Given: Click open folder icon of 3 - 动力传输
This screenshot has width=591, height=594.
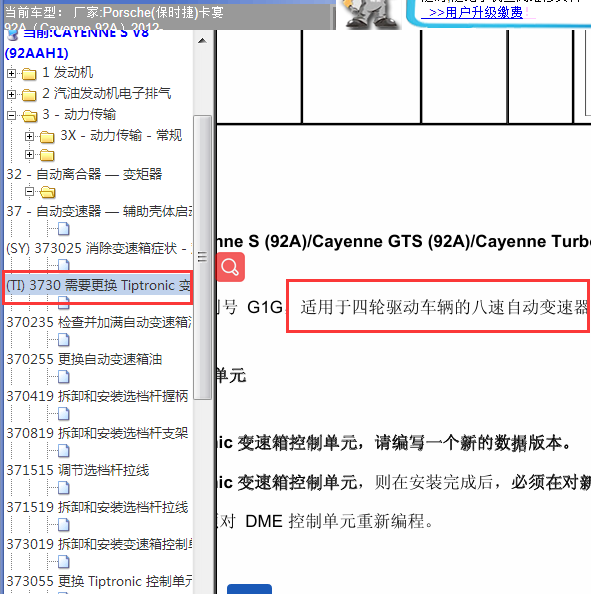Looking at the screenshot, I should tap(30, 116).
